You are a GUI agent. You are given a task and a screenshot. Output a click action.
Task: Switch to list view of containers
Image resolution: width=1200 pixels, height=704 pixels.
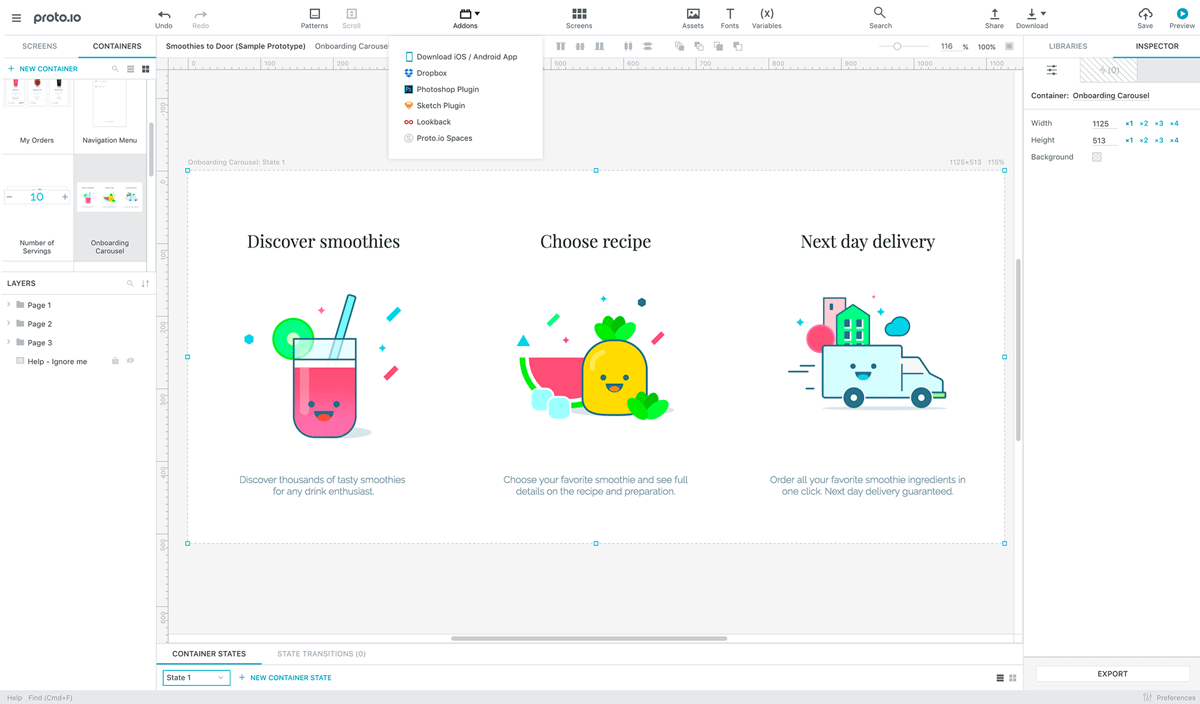coord(130,68)
